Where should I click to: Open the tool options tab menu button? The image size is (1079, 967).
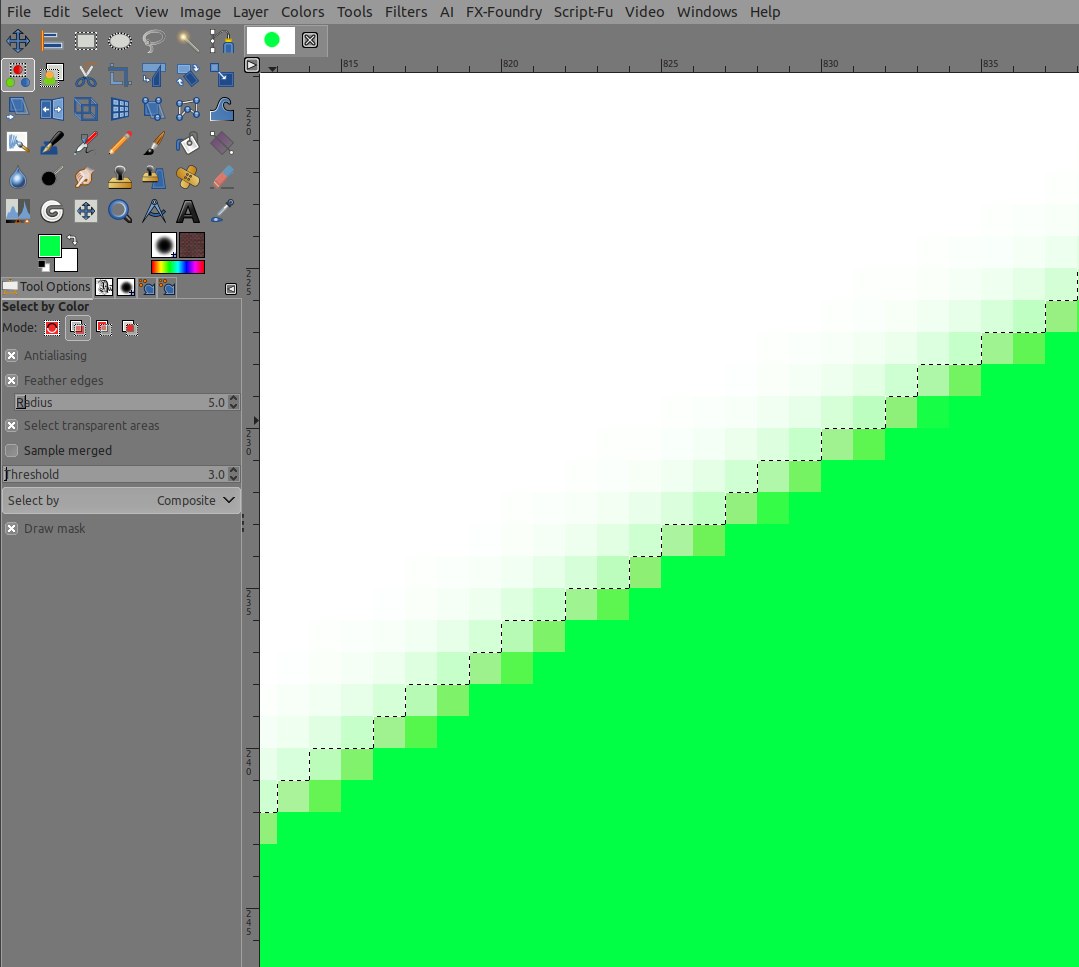pyautogui.click(x=231, y=289)
